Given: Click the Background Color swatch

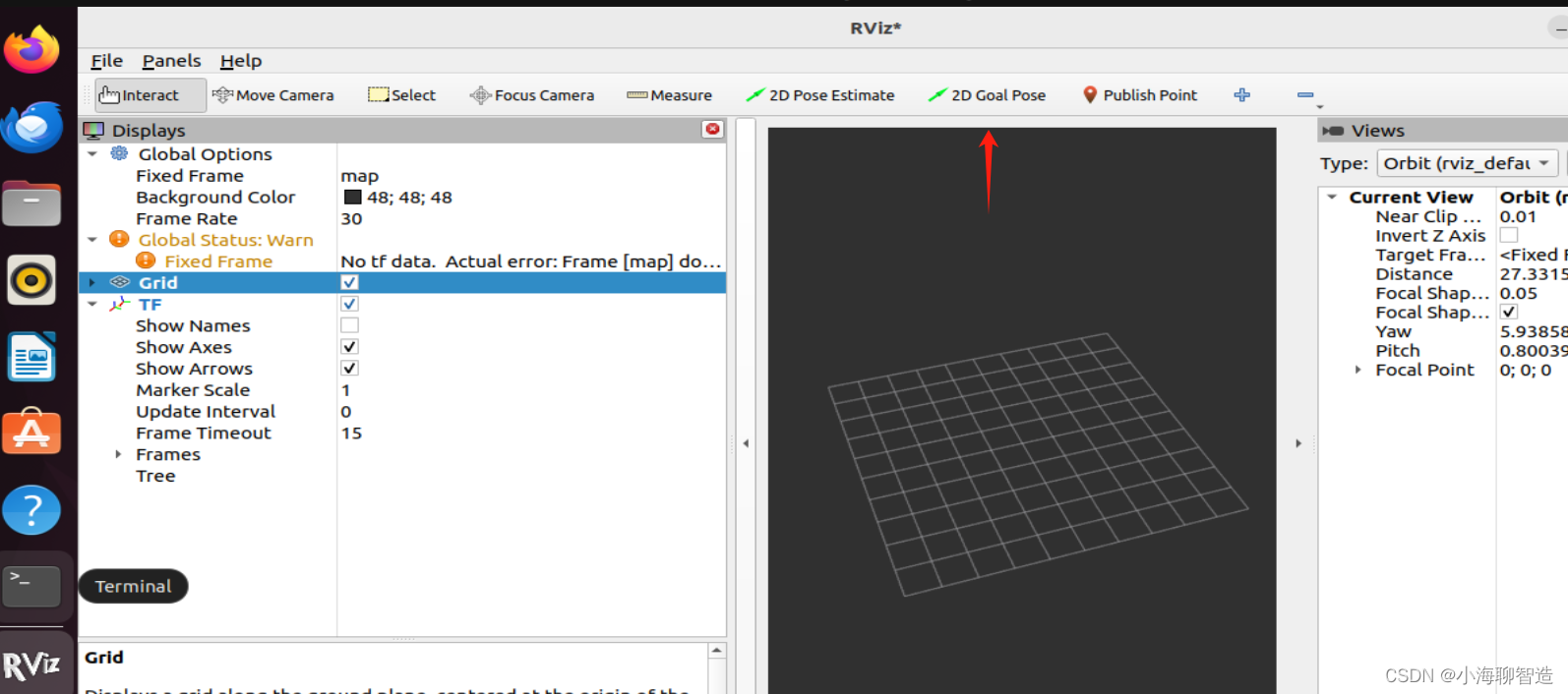Looking at the screenshot, I should point(352,197).
